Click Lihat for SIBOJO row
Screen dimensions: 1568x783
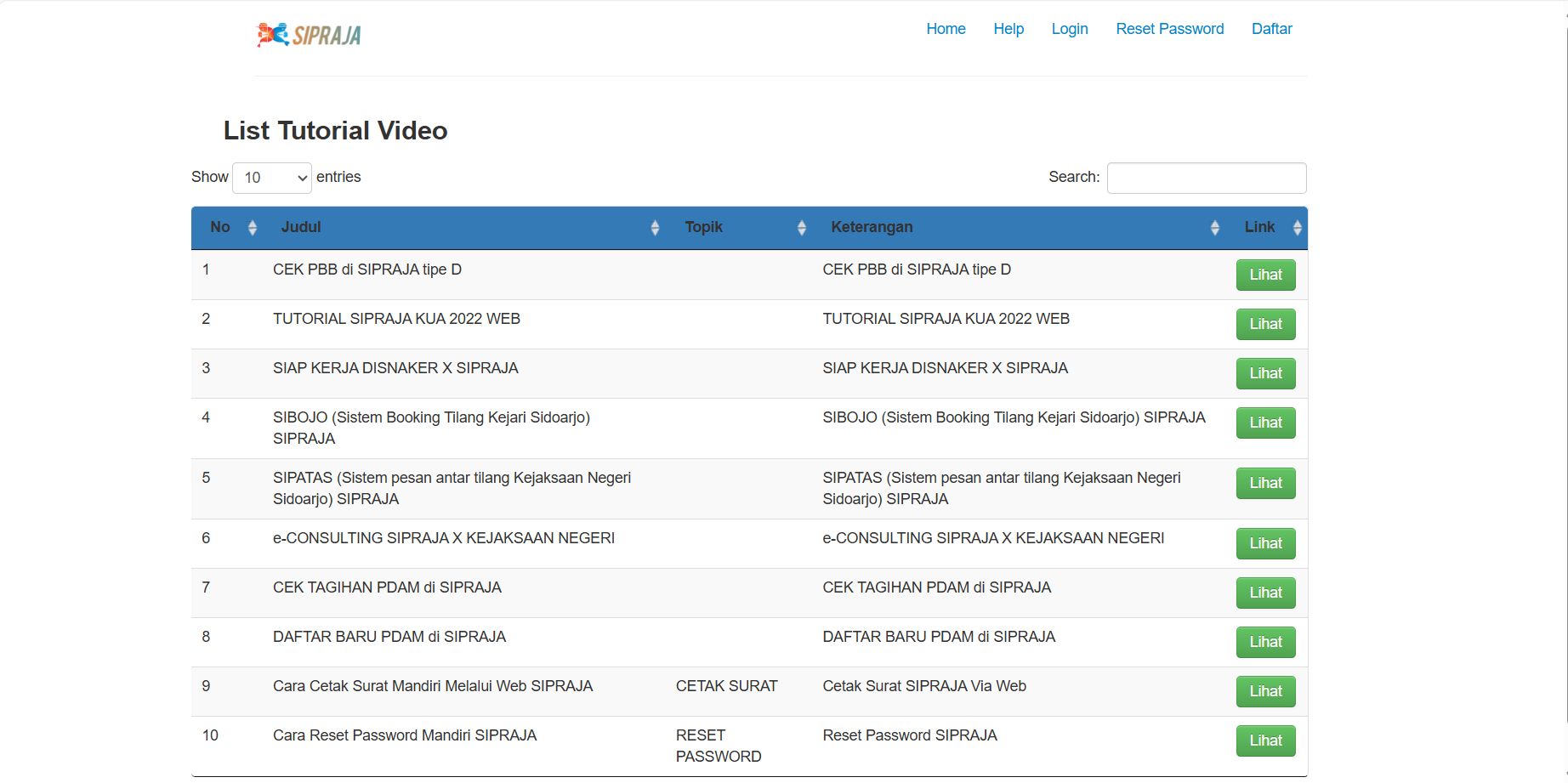pyautogui.click(x=1266, y=423)
